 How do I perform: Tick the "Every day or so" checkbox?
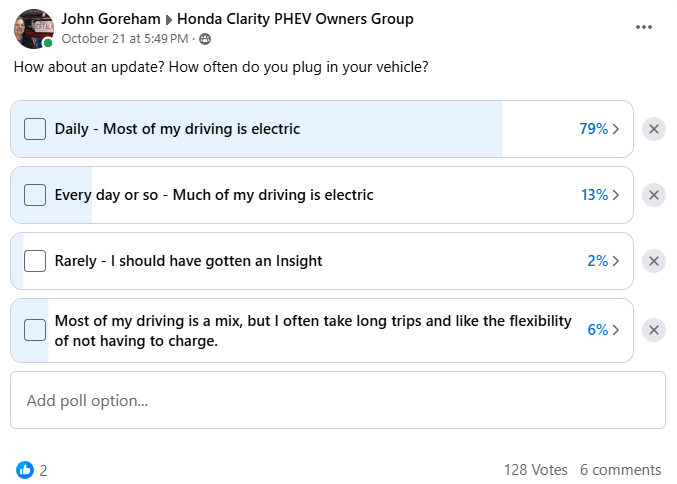click(x=35, y=195)
